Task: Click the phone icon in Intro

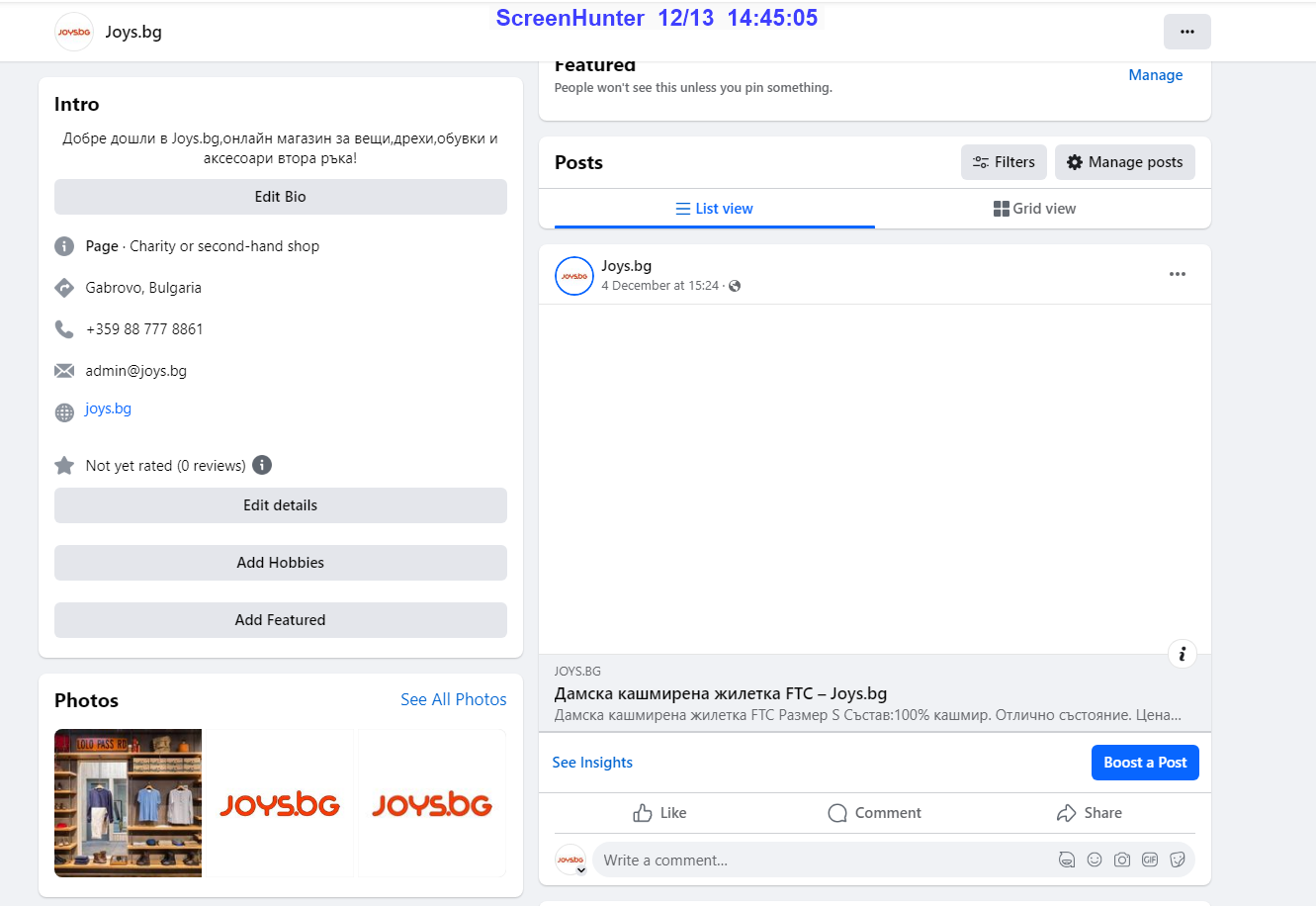Action: point(64,329)
